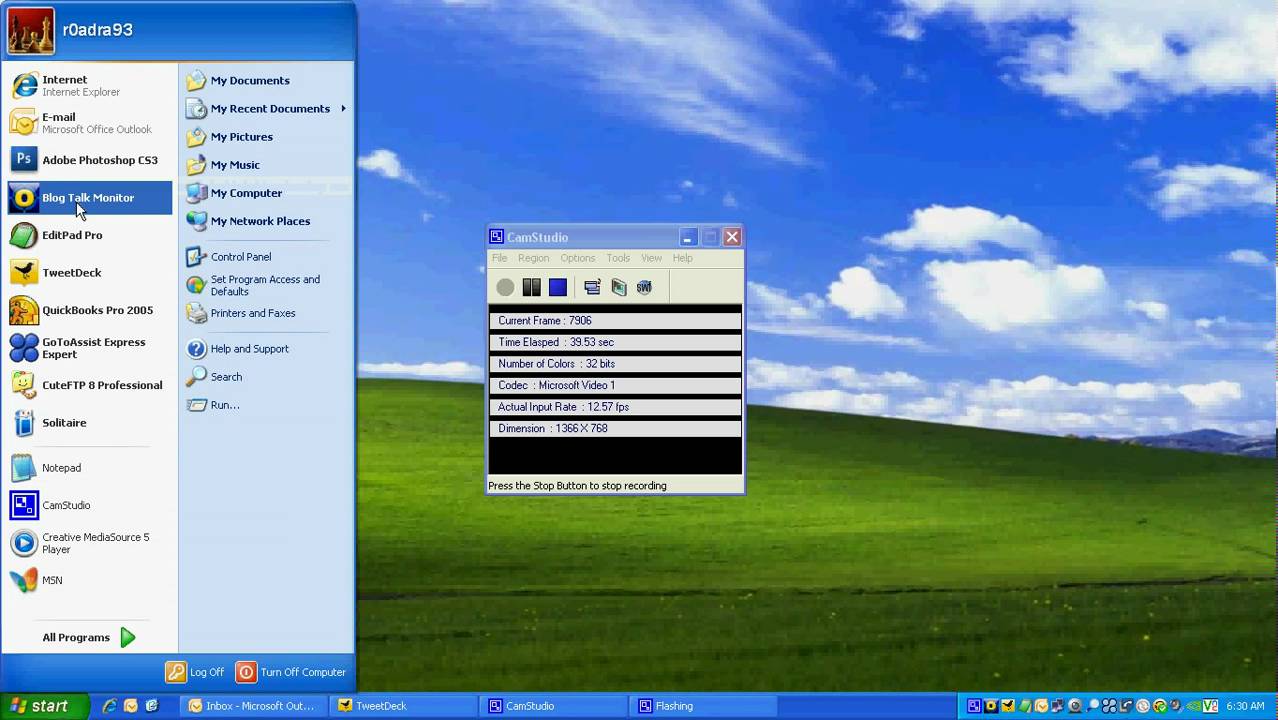Open the File menu in CamStudio

[x=499, y=258]
